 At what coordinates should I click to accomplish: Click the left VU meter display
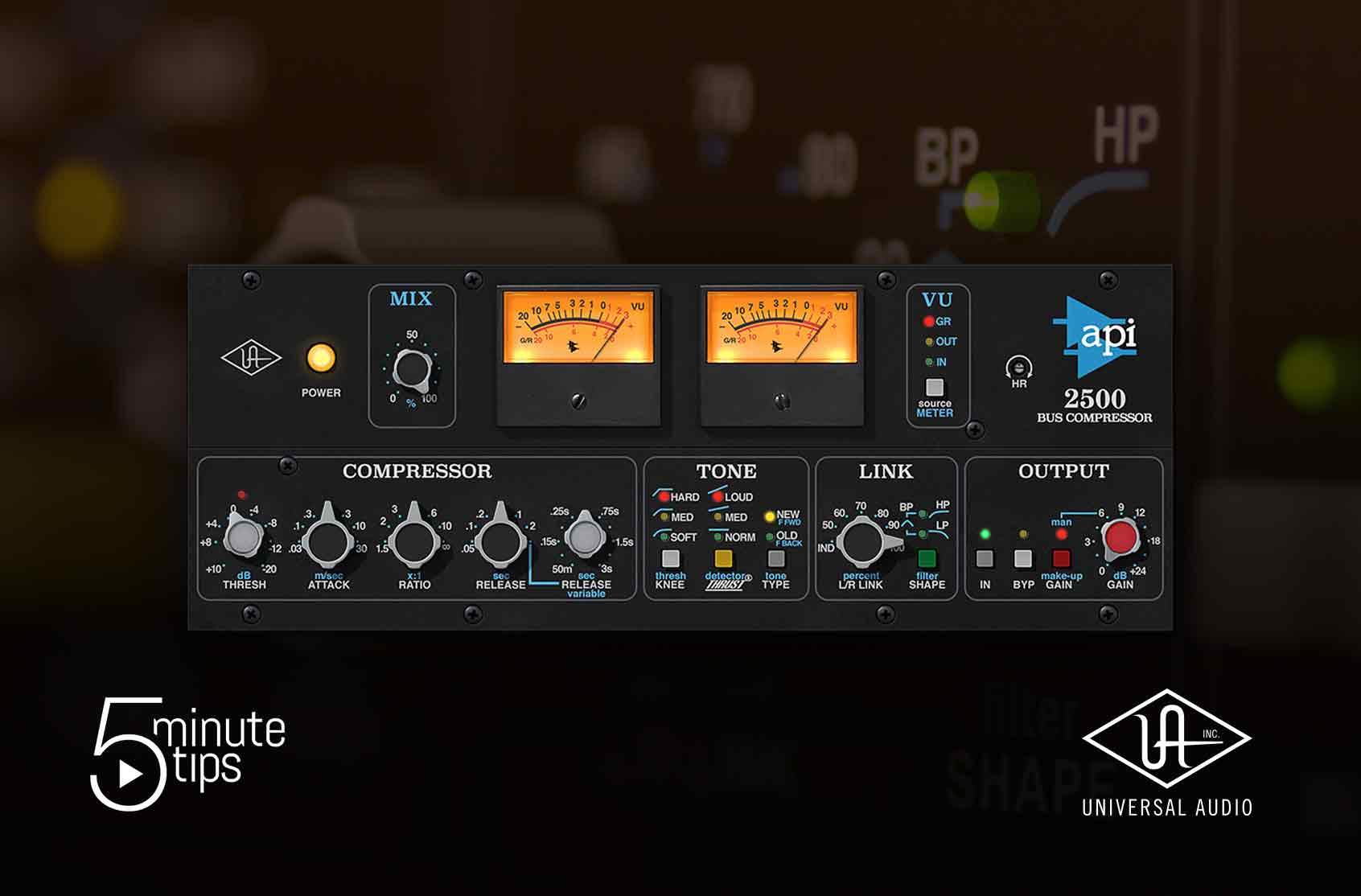(x=578, y=328)
